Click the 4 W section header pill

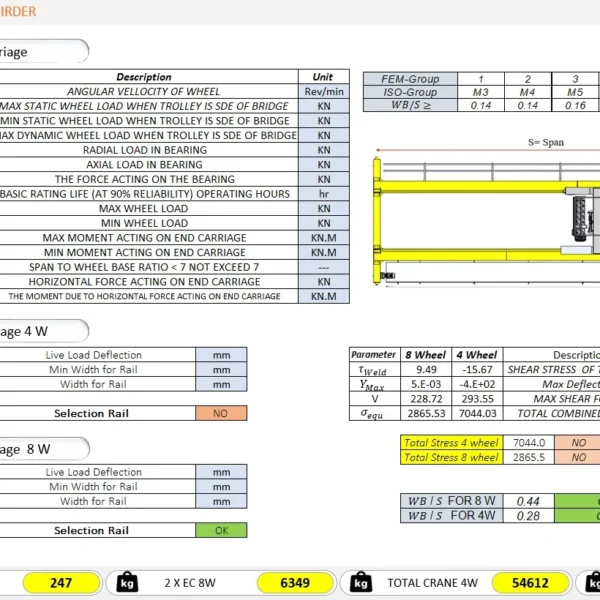pos(44,331)
